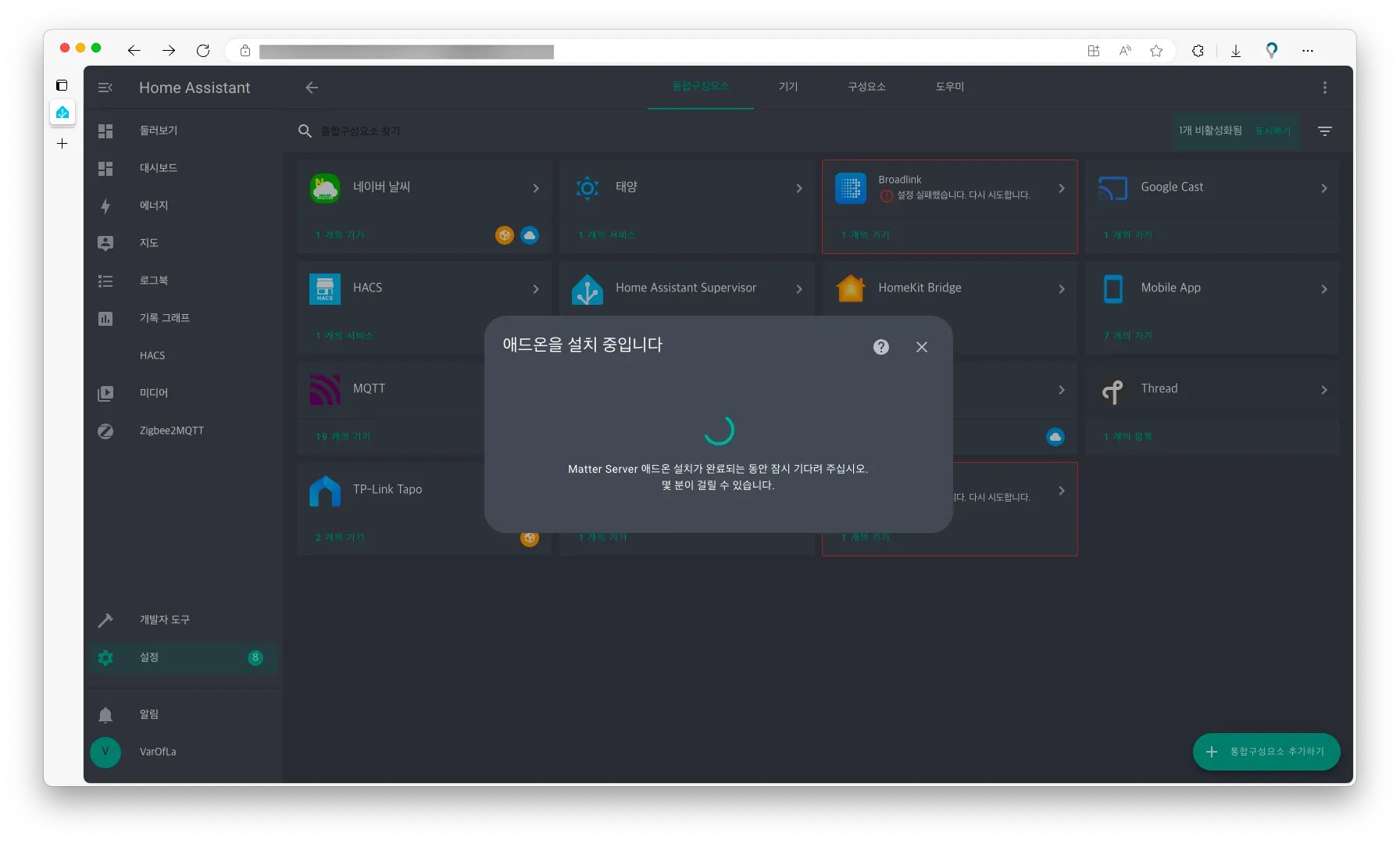Switch to the 구성요소 entities tab
The image size is (1400, 844).
(866, 87)
